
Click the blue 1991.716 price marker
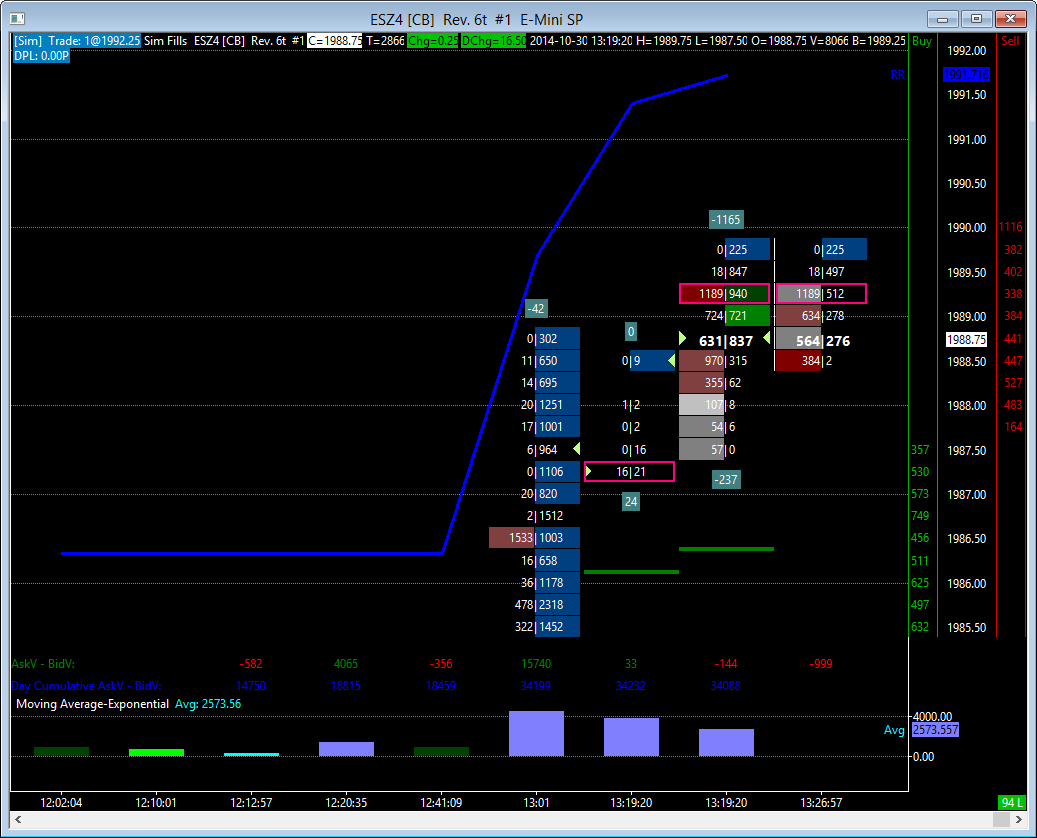966,75
